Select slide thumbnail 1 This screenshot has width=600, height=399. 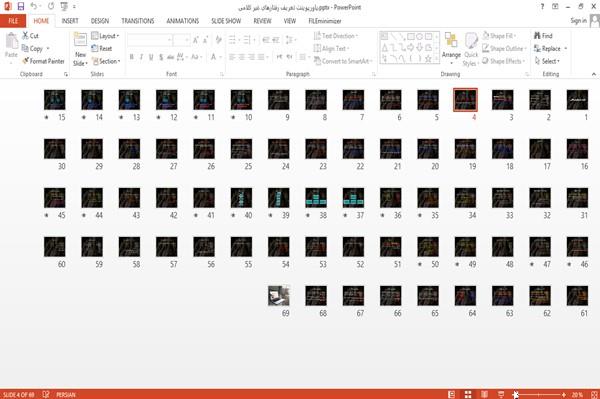click(577, 99)
